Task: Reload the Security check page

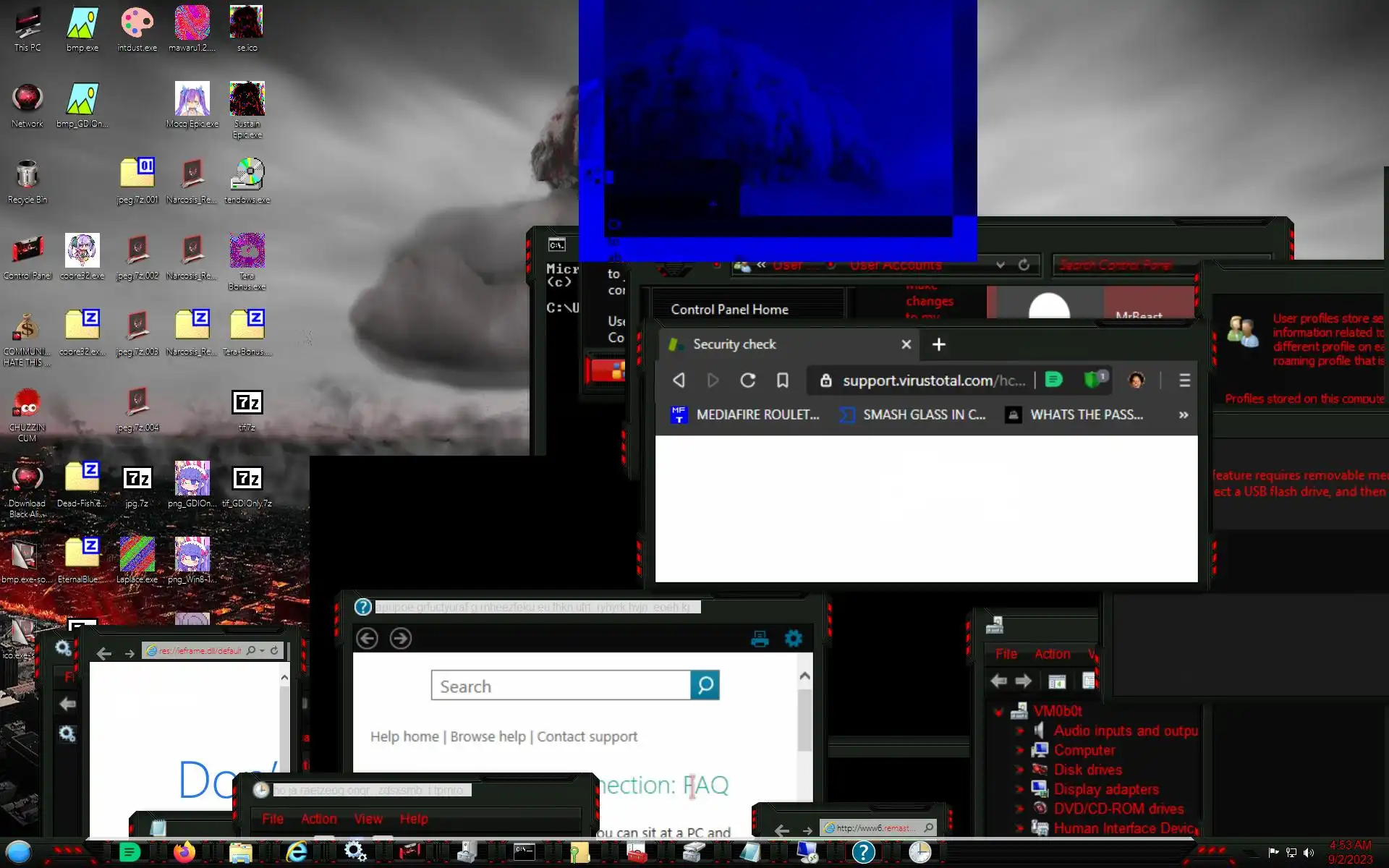Action: point(747,380)
